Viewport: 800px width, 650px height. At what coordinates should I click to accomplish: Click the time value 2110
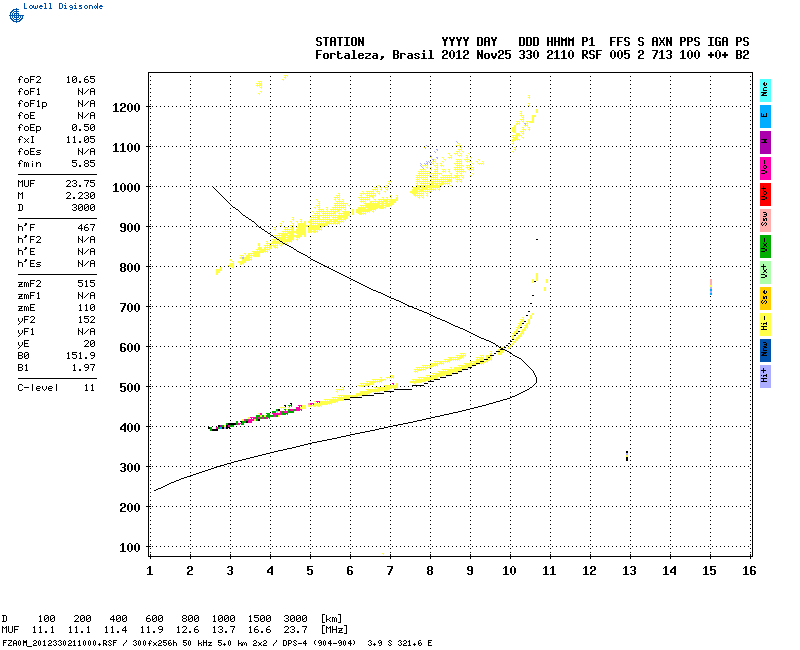point(560,55)
